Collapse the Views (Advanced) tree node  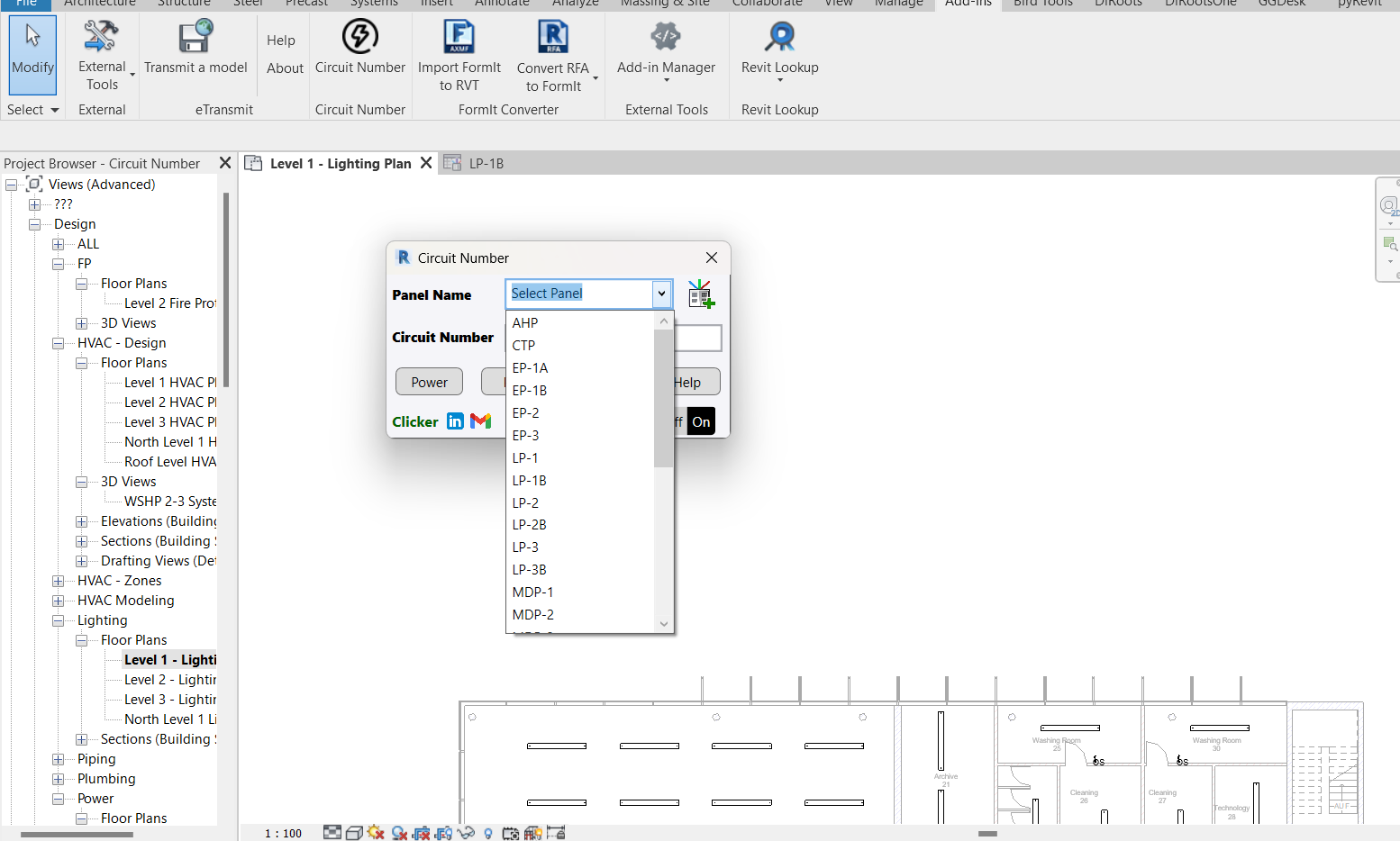(x=12, y=185)
